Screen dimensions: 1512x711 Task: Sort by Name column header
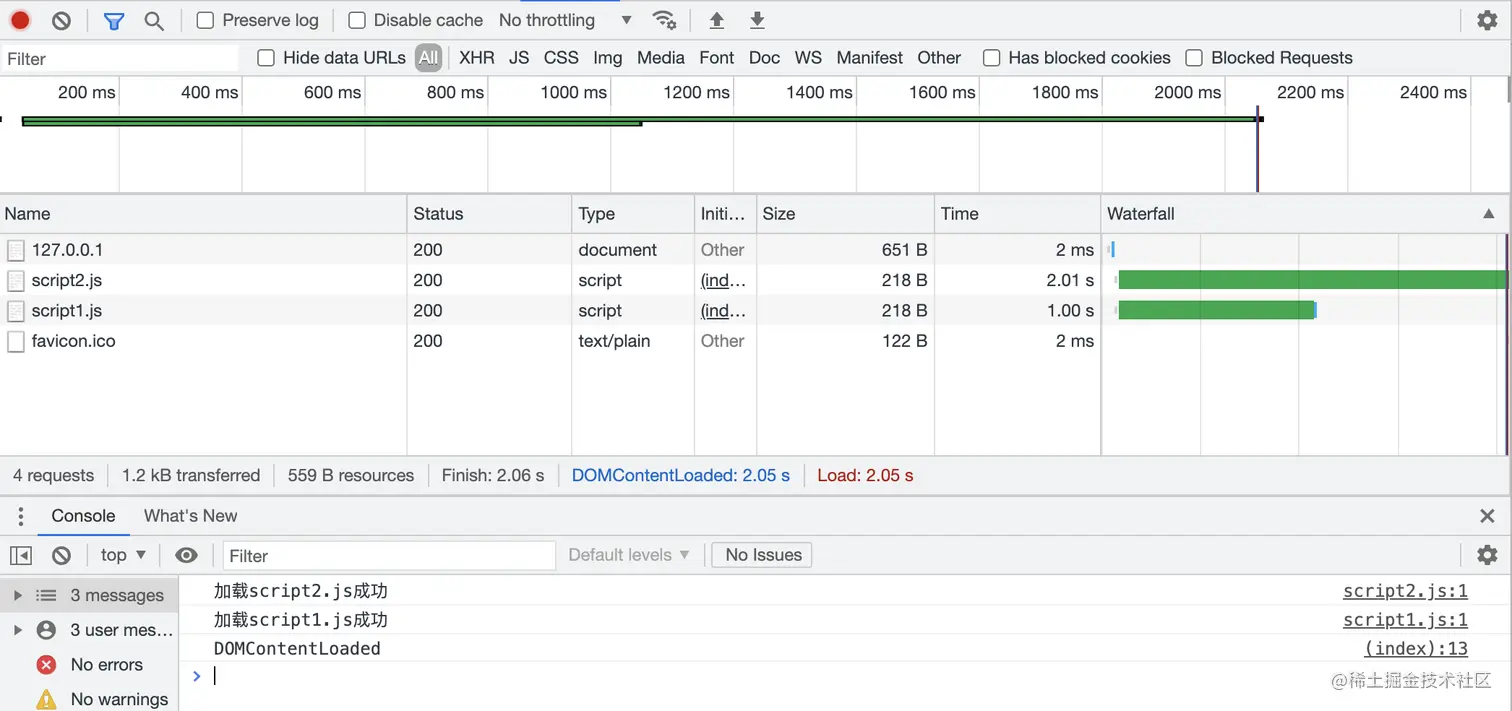pyautogui.click(x=204, y=214)
